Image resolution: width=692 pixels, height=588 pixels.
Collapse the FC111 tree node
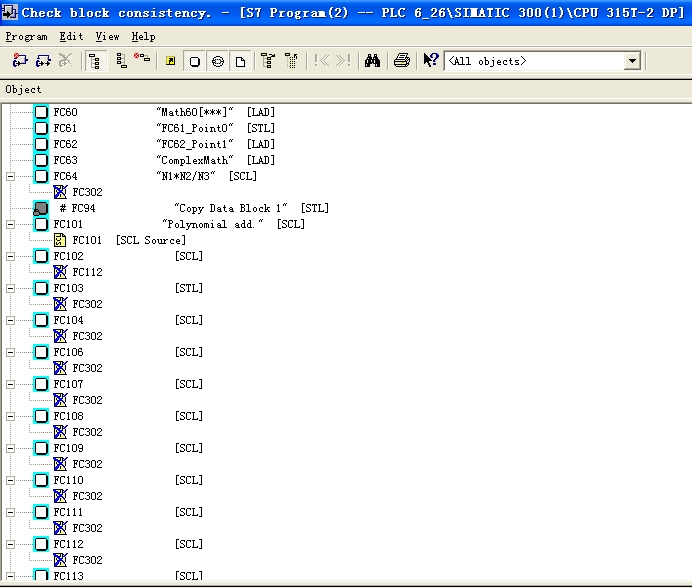tap(11, 512)
